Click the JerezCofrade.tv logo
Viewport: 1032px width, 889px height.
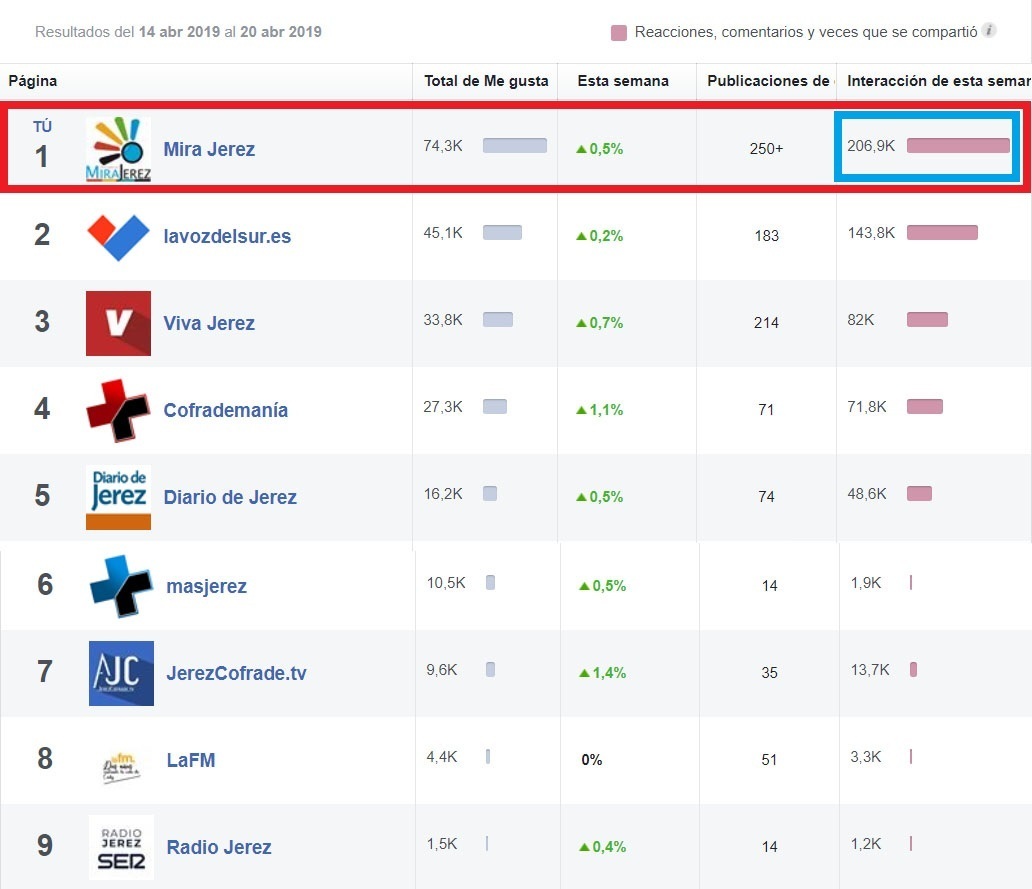tap(121, 673)
